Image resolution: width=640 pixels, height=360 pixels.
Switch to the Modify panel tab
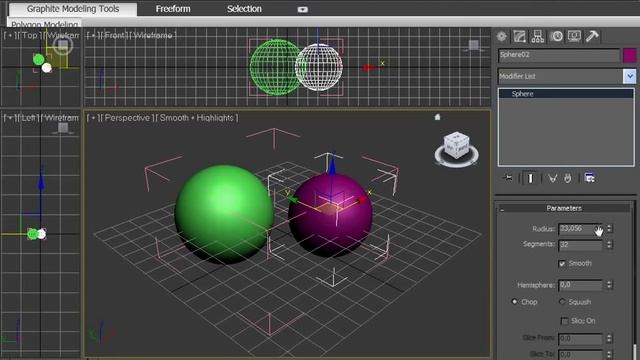(x=519, y=36)
